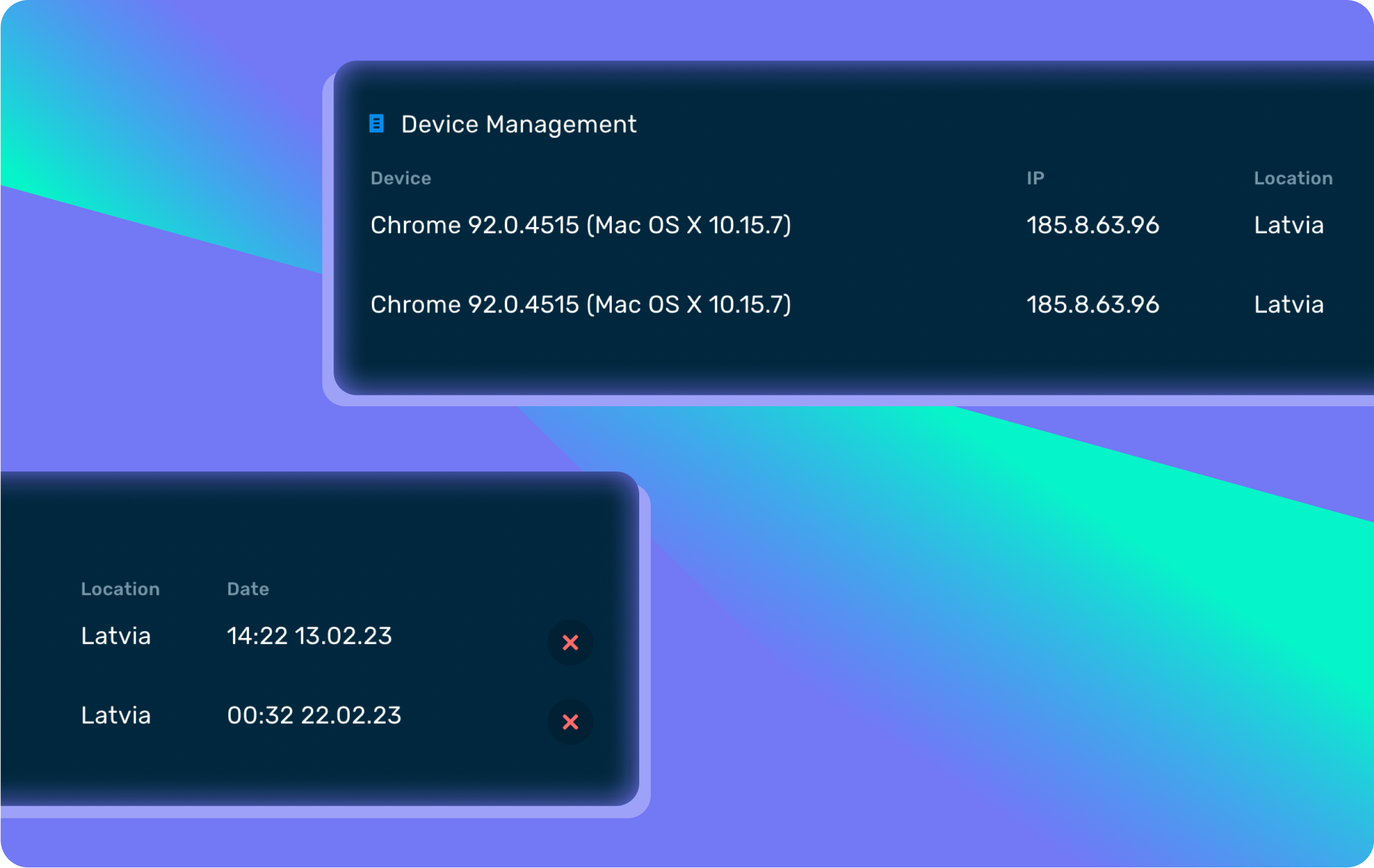
Task: Remove the device dated 14:22 13.02.23
Action: coord(570,642)
